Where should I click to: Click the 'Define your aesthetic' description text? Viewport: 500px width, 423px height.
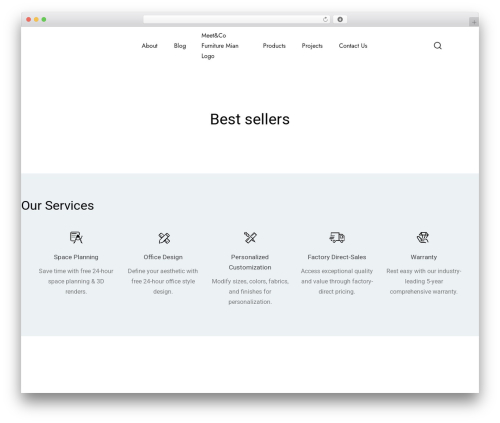[x=163, y=281]
